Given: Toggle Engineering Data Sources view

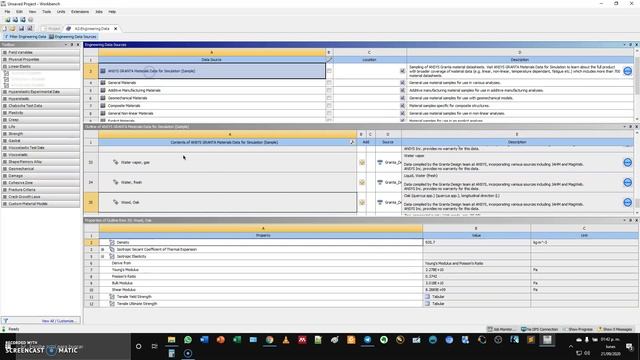Looking at the screenshot, I should click(73, 37).
